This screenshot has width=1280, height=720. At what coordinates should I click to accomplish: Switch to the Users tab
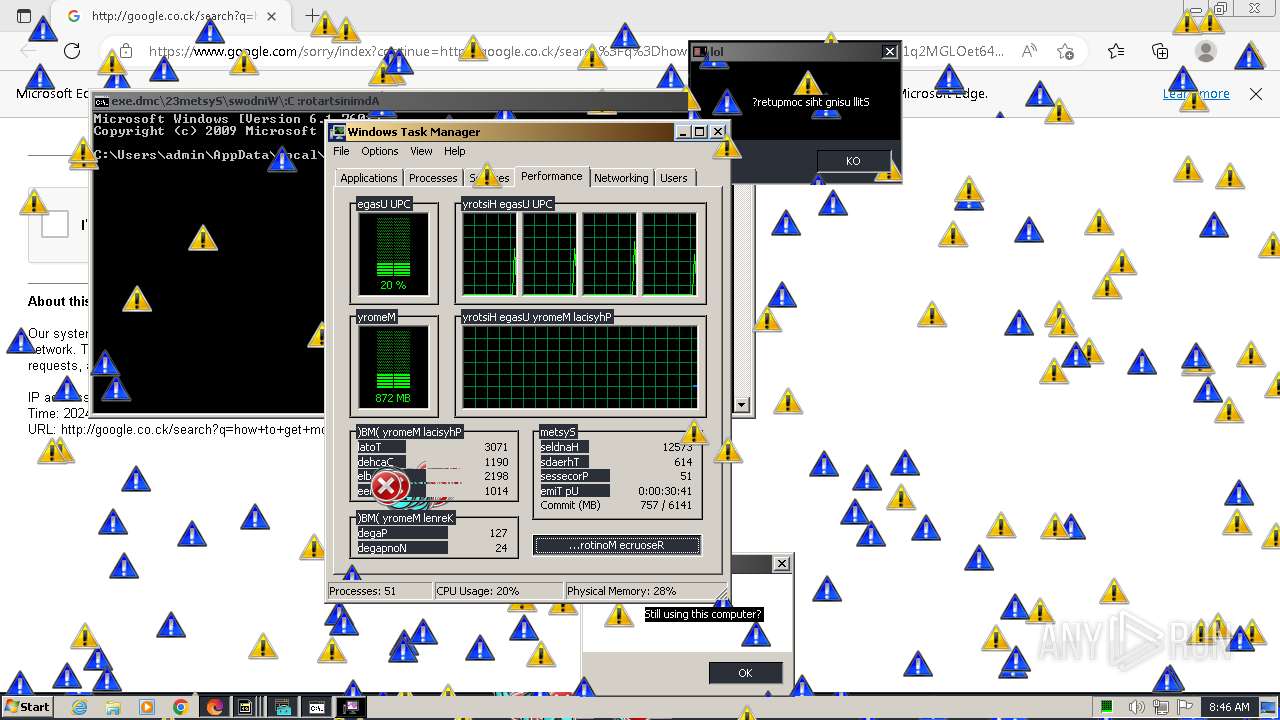(674, 178)
